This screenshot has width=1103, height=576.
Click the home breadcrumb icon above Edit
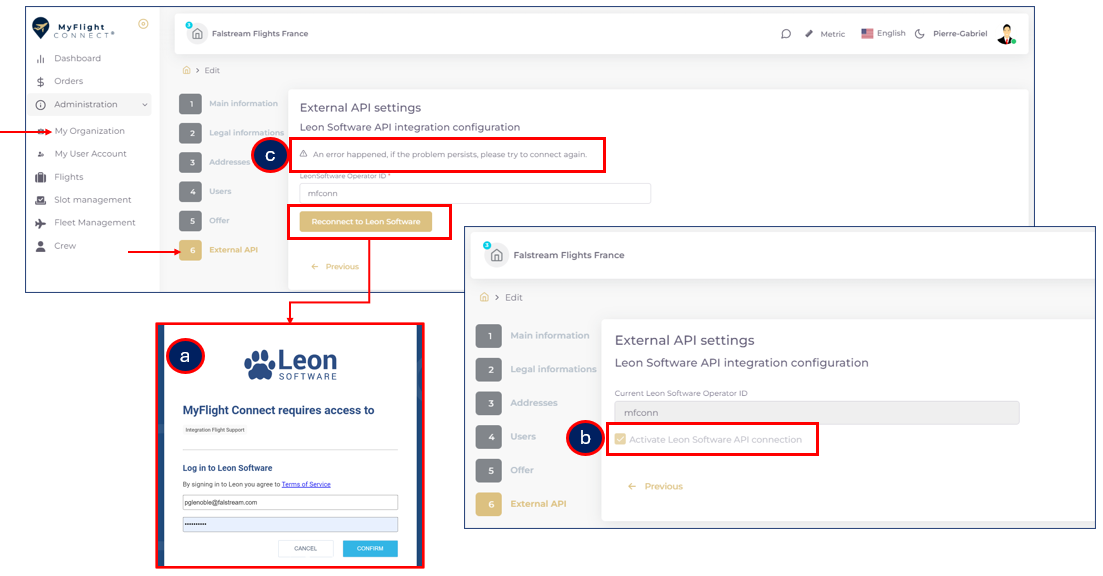coord(186,71)
